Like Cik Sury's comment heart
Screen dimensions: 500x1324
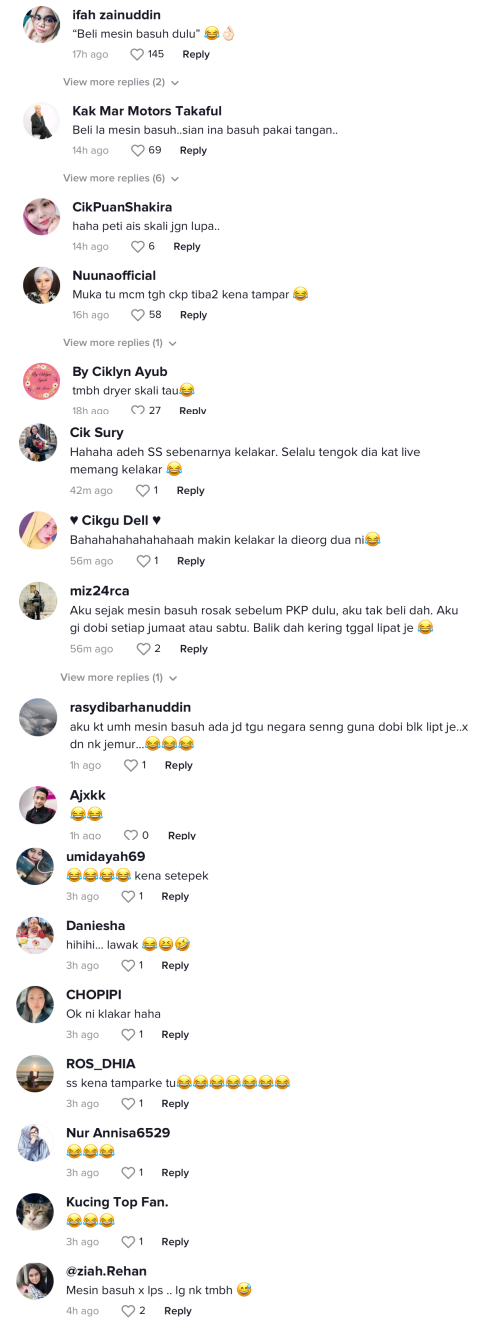142,490
